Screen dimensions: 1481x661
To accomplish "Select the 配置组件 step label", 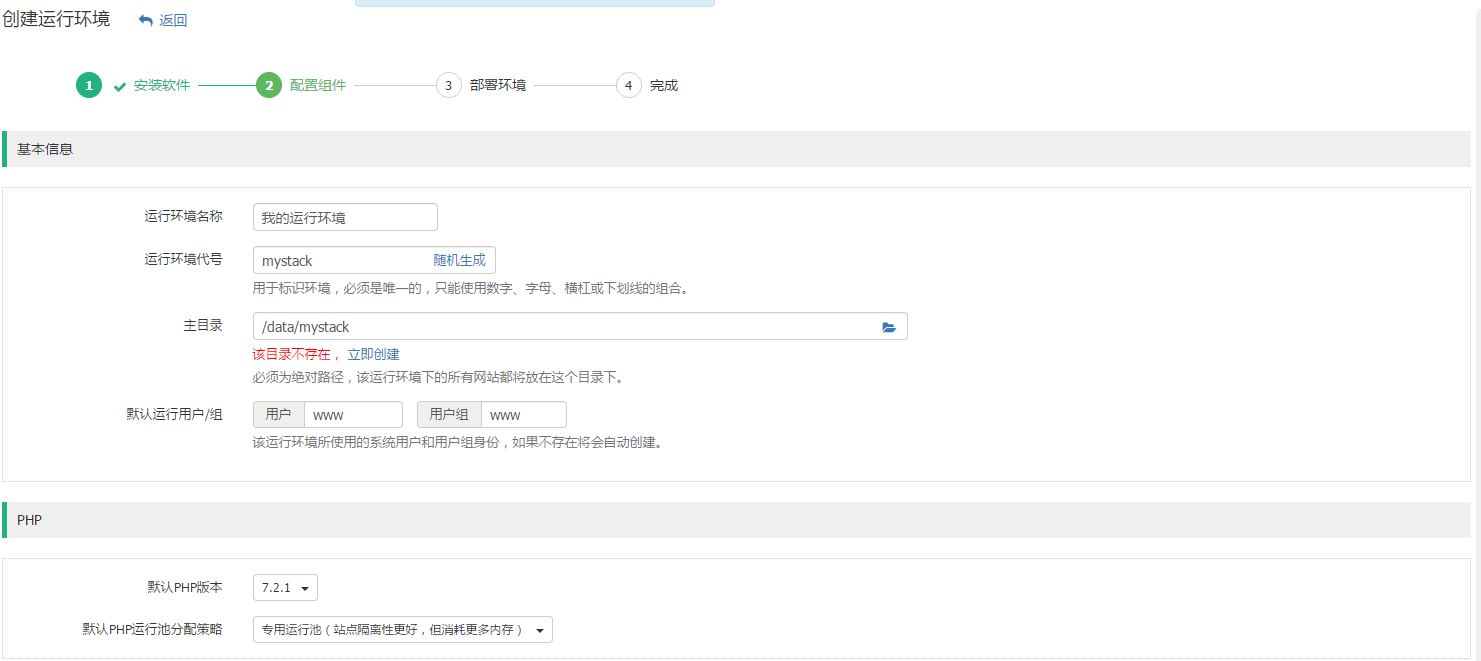I will [318, 86].
